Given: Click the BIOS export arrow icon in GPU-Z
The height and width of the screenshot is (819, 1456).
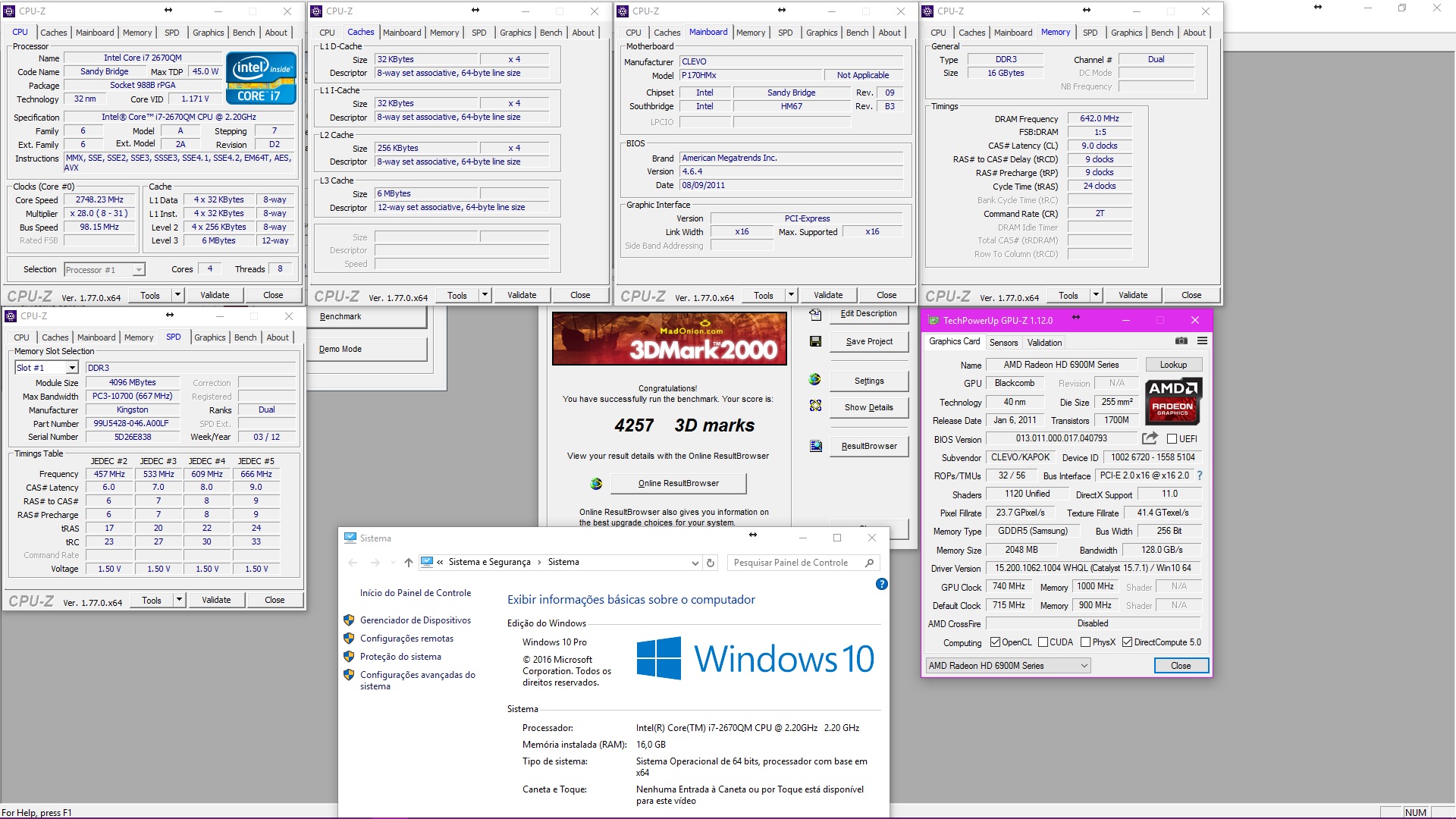Looking at the screenshot, I should tap(1150, 438).
